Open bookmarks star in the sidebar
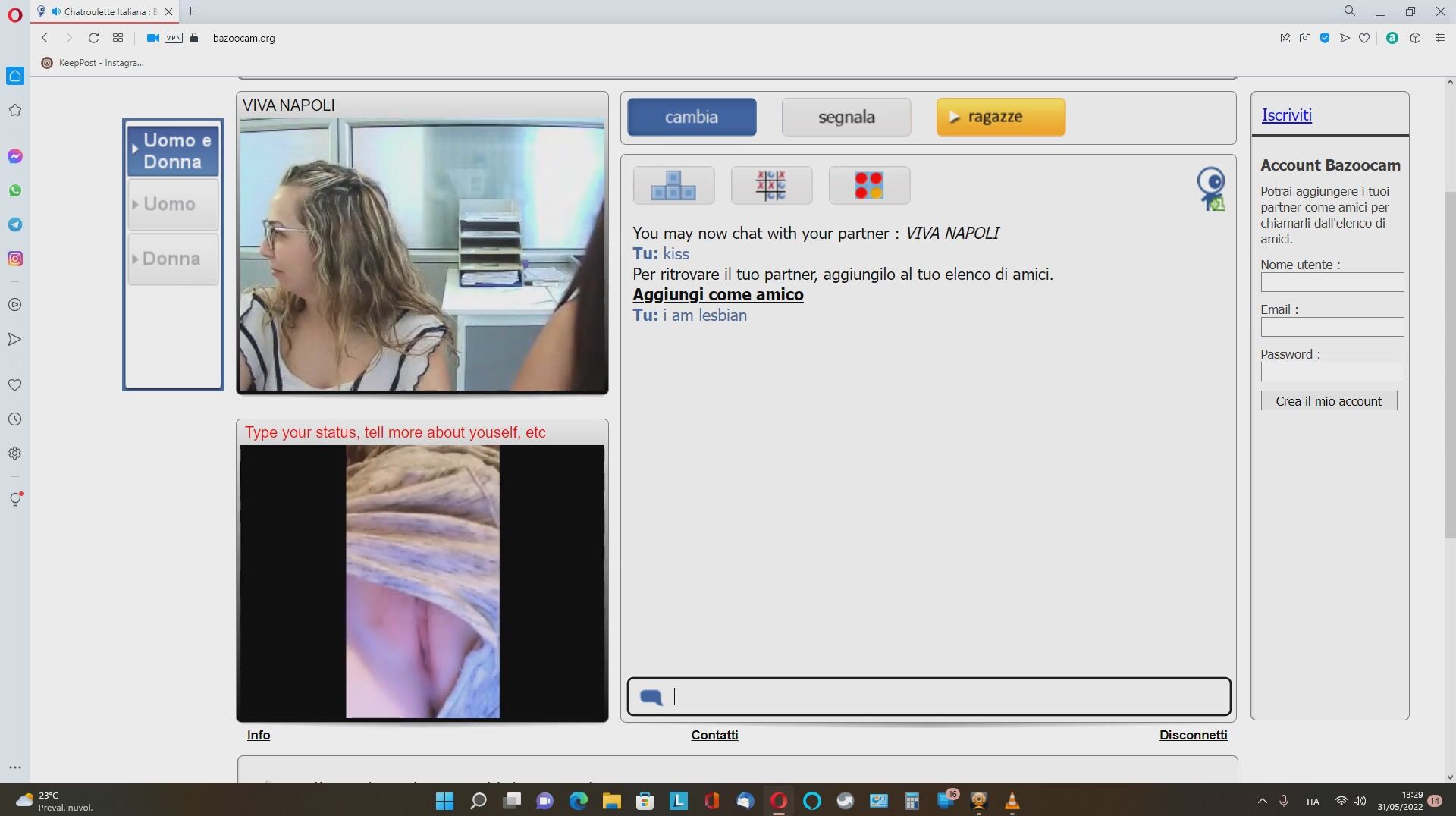1456x816 pixels. point(14,110)
